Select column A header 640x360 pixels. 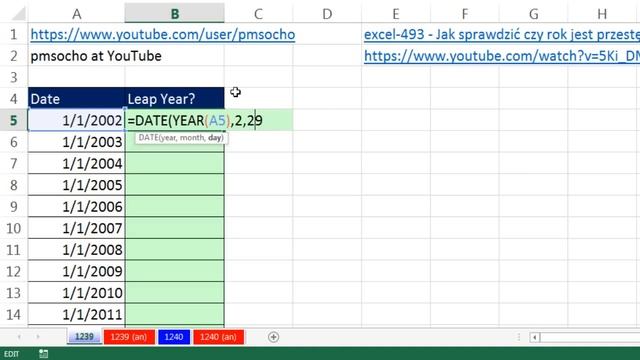76,14
